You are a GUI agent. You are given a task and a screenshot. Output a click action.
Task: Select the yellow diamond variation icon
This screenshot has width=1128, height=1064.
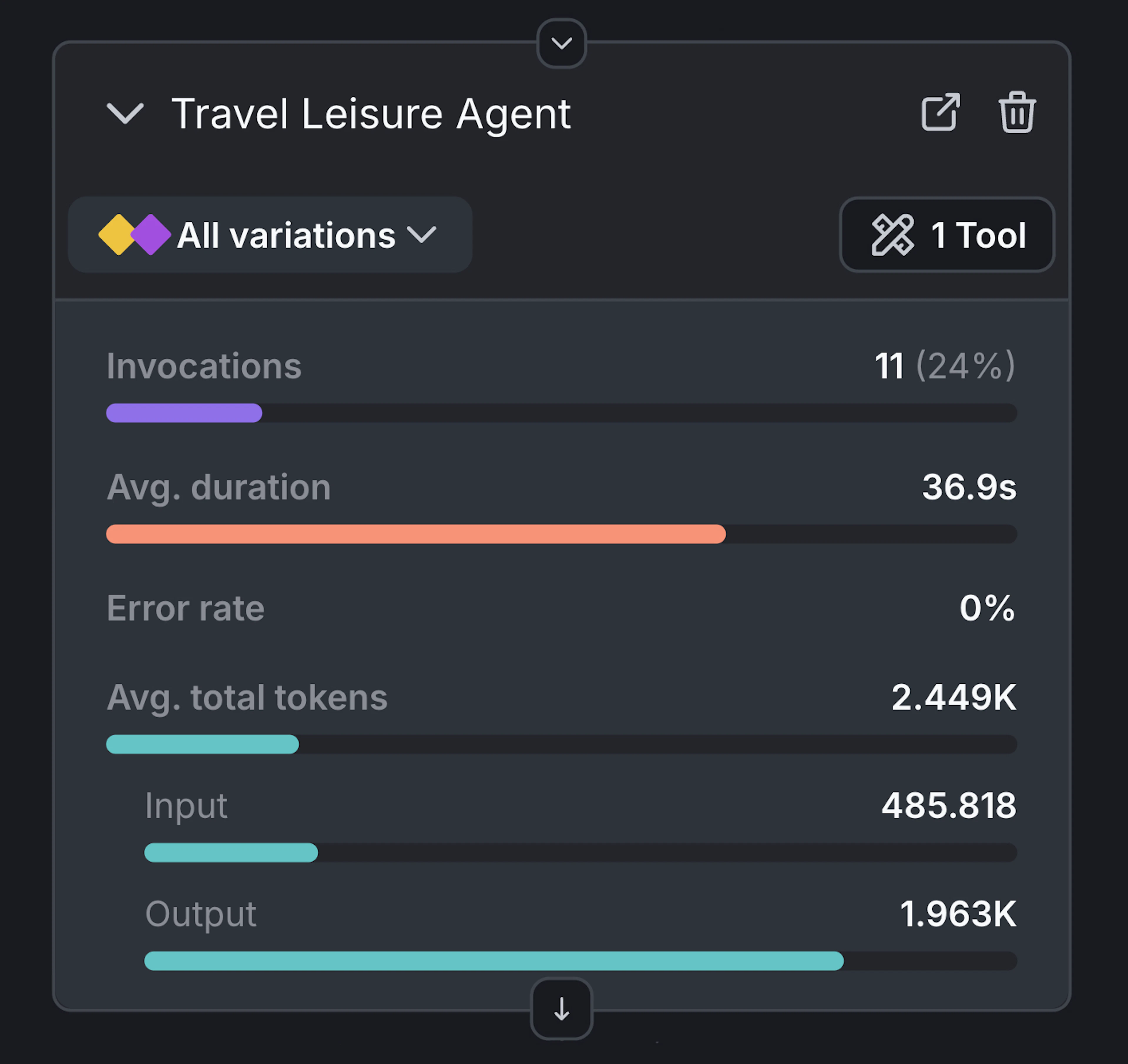[117, 234]
